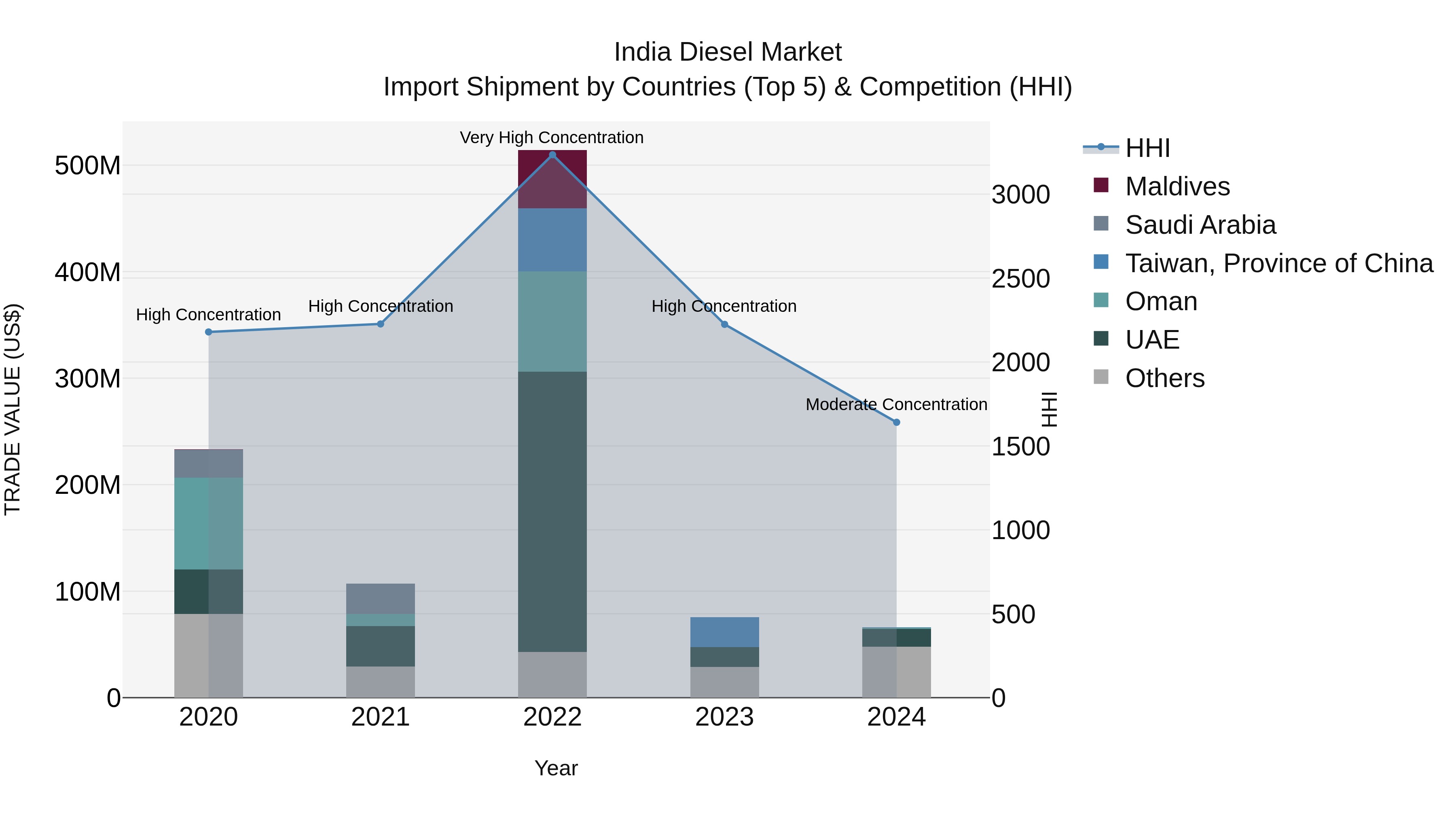Image resolution: width=1456 pixels, height=819 pixels.
Task: Click the HHI data point for 2024
Action: click(896, 422)
